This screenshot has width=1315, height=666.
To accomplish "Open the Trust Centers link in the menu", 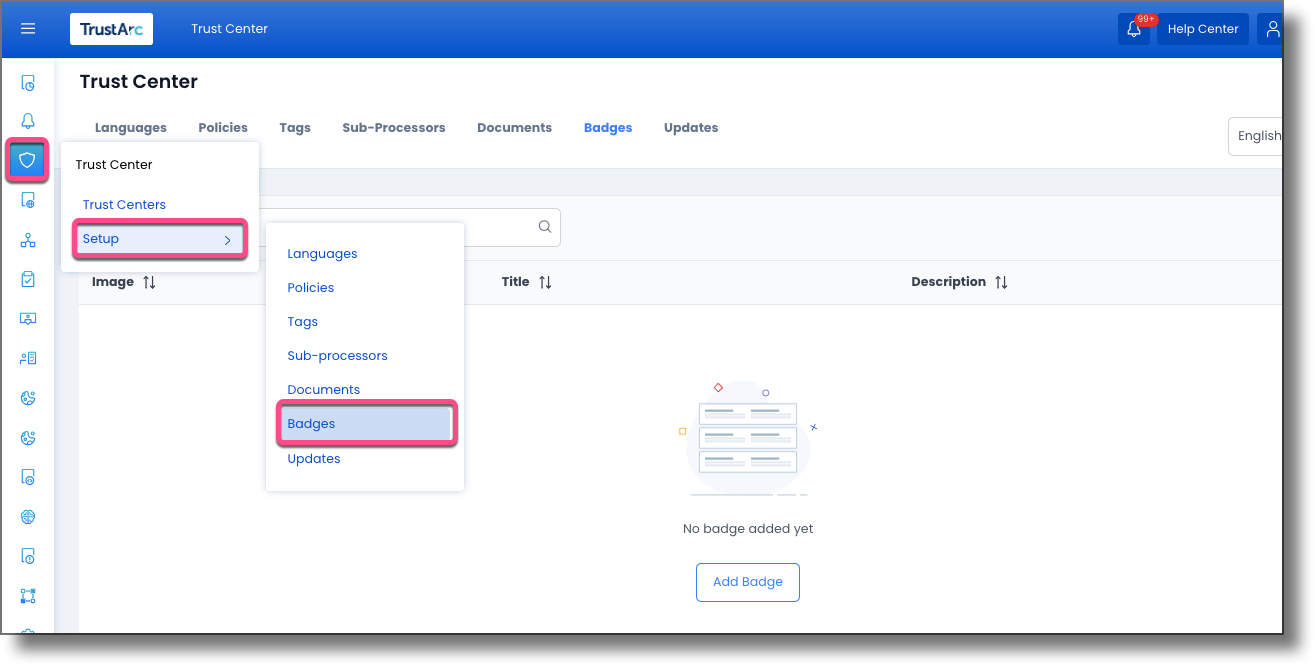I will [x=124, y=204].
